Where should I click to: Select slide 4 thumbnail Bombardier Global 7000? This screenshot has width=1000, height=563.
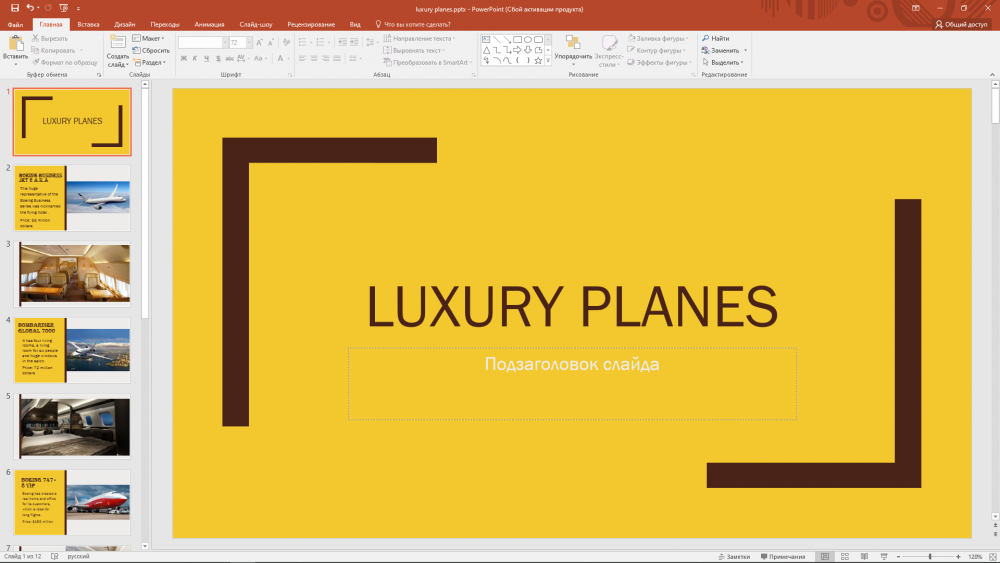pyautogui.click(x=73, y=350)
